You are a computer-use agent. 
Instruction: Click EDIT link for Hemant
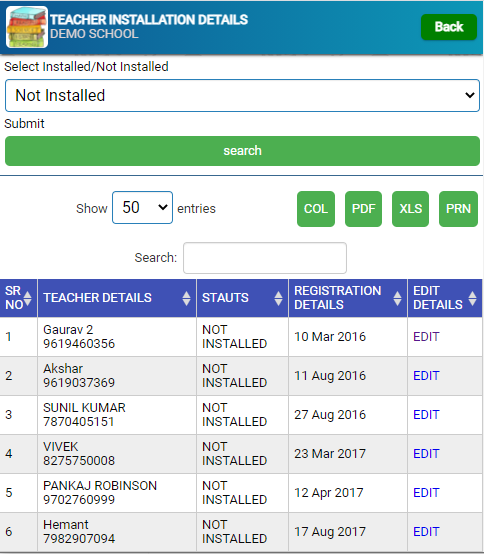[x=426, y=531]
